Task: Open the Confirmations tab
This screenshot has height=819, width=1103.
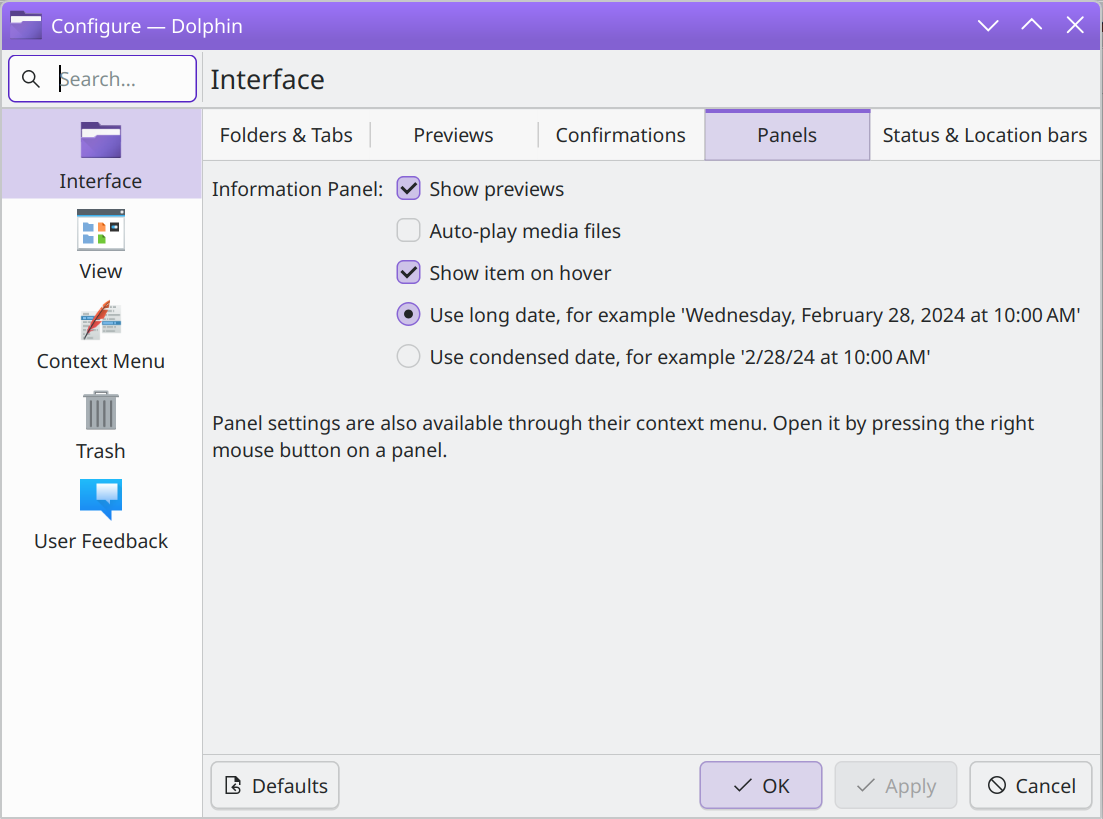Action: coord(620,135)
